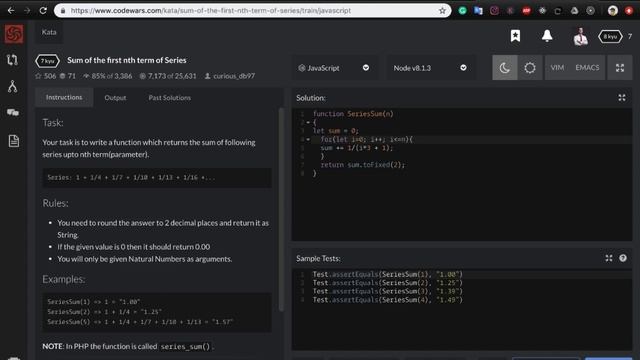Expand the Sample Tests panel
Image resolution: width=640 pixels, height=360 pixels.
[609, 258]
